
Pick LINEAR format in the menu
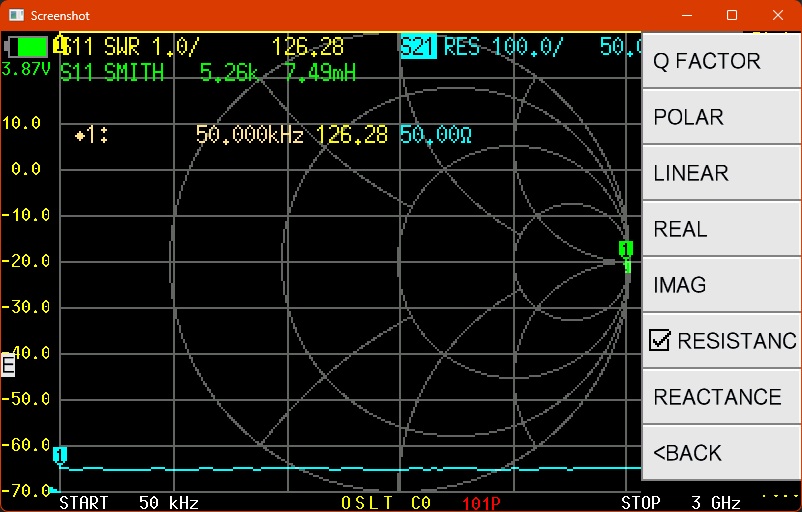tap(721, 173)
